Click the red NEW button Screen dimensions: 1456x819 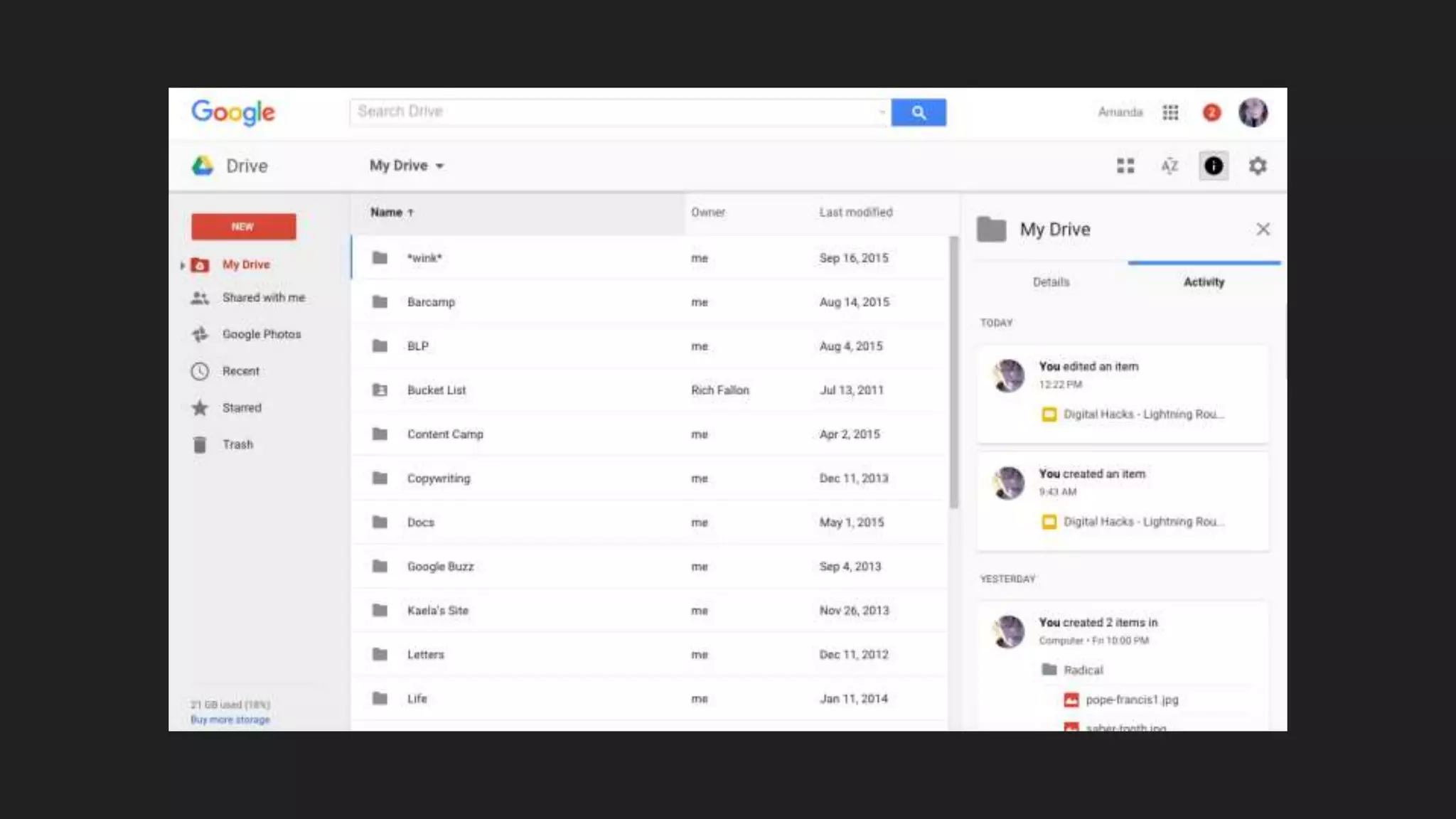(x=243, y=226)
